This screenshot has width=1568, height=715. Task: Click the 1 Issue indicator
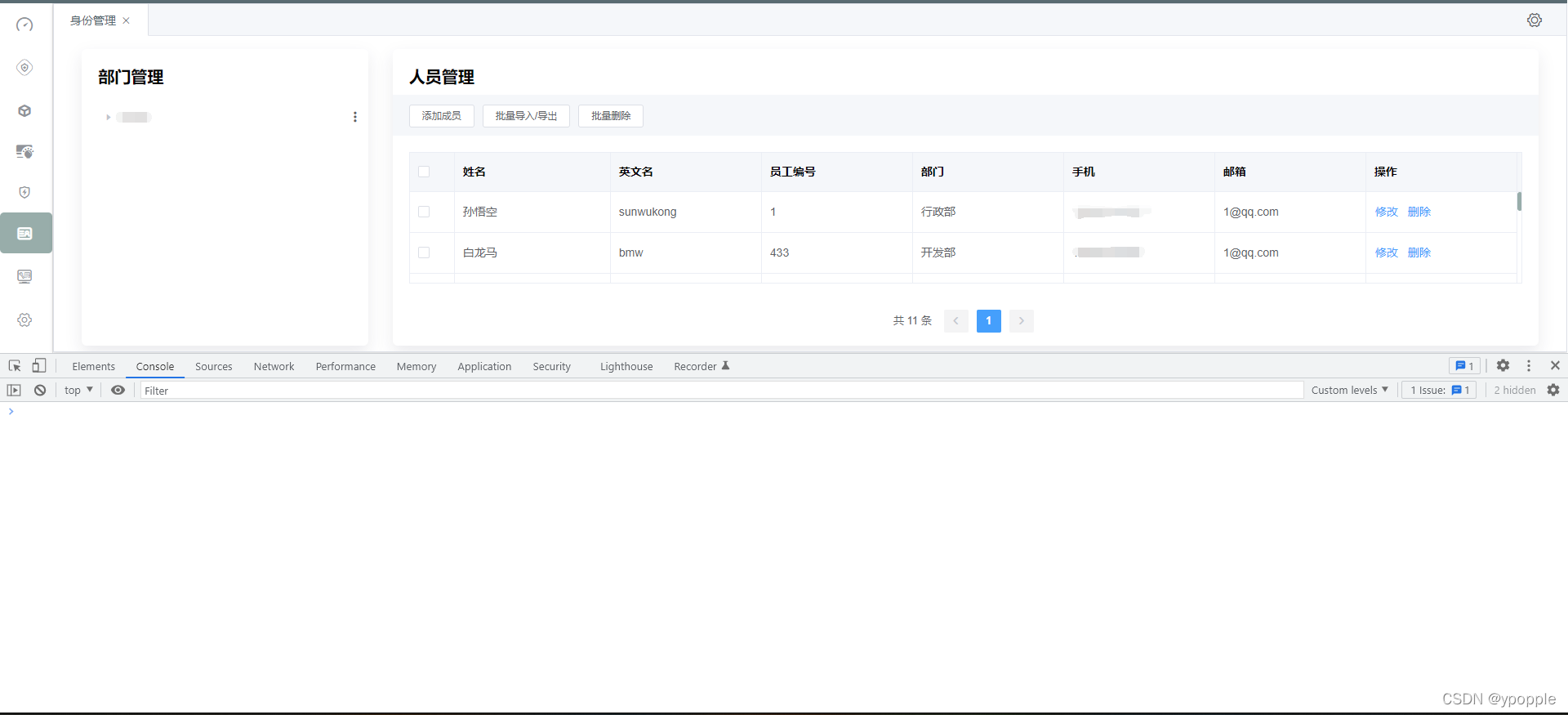tap(1440, 390)
